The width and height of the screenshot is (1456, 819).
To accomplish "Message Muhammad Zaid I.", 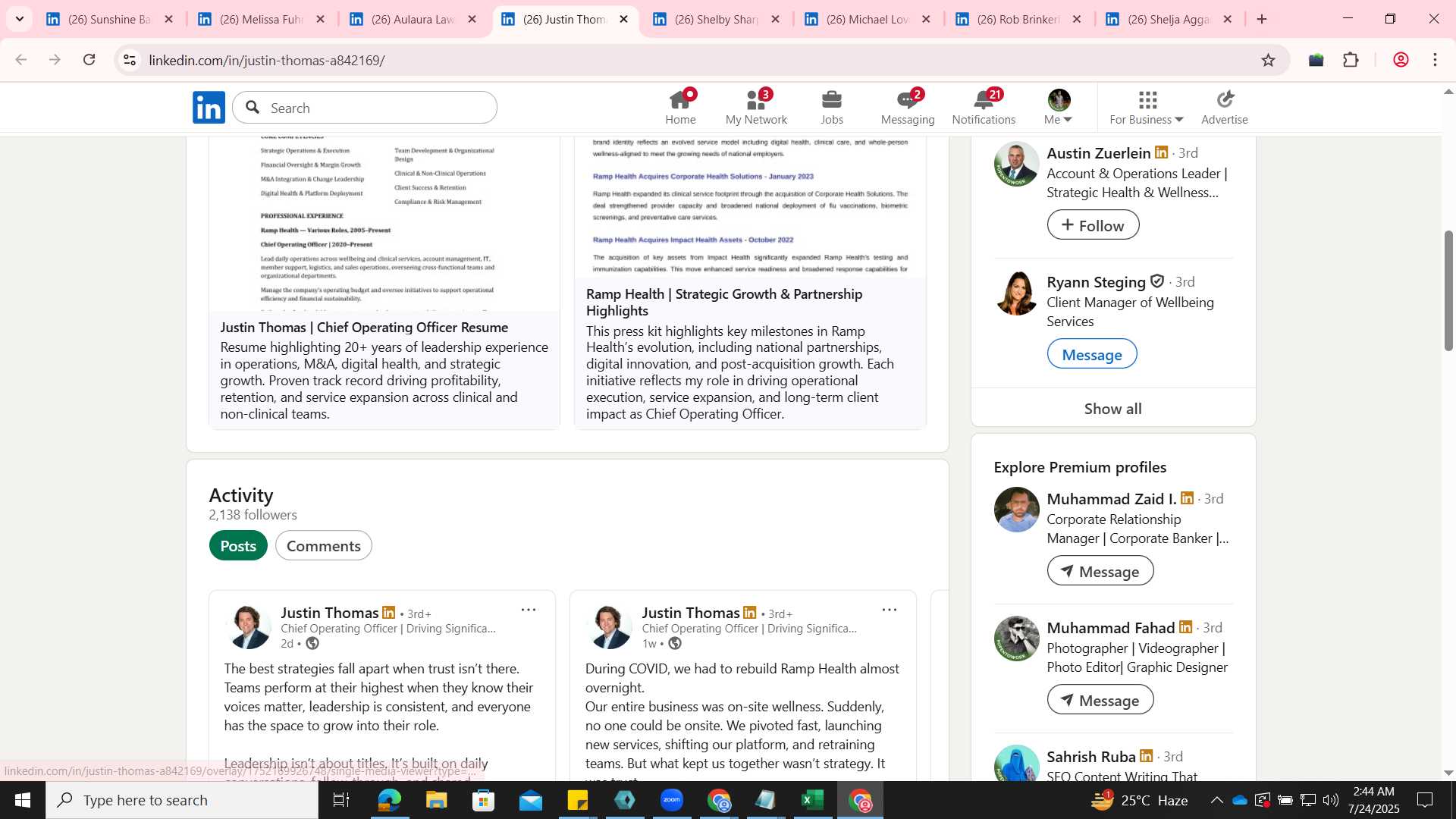I will point(1100,571).
